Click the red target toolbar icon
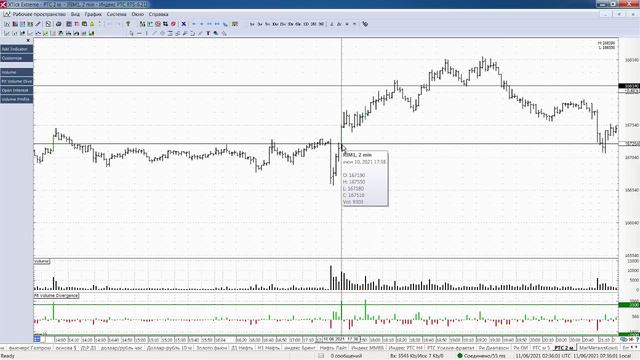The width and height of the screenshot is (640, 360). coord(158,24)
